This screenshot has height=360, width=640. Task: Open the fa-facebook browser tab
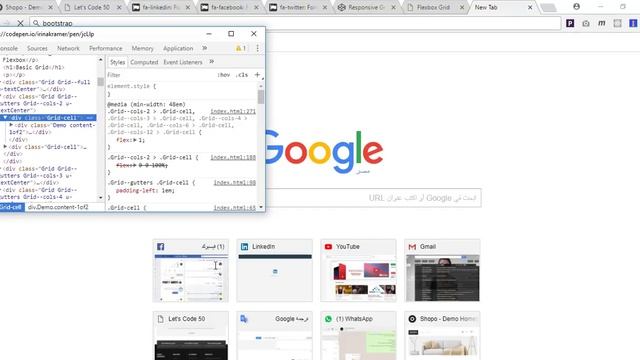click(x=229, y=7)
